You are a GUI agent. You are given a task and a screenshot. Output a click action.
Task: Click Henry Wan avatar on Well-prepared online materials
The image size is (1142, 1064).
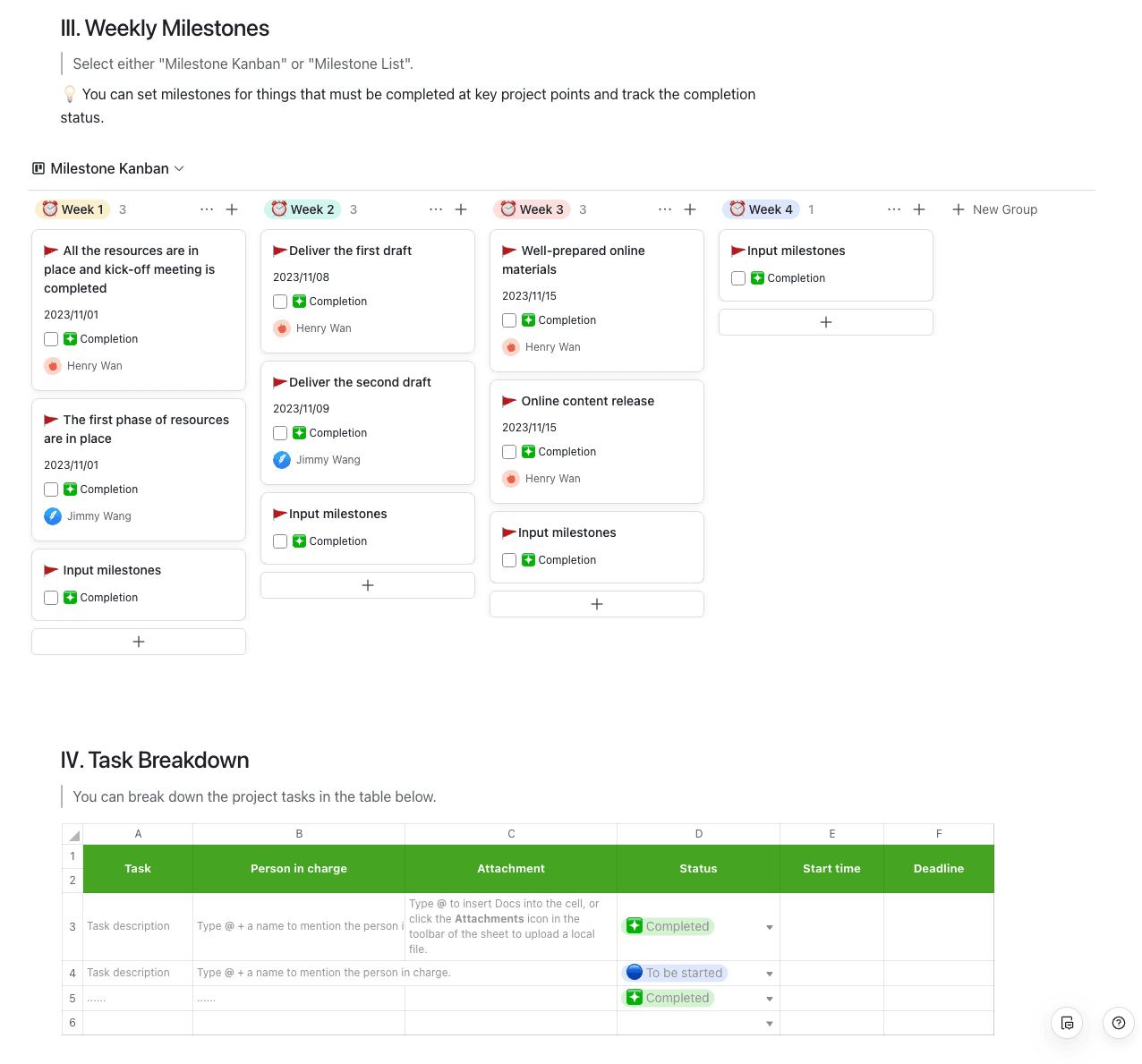[x=511, y=347]
